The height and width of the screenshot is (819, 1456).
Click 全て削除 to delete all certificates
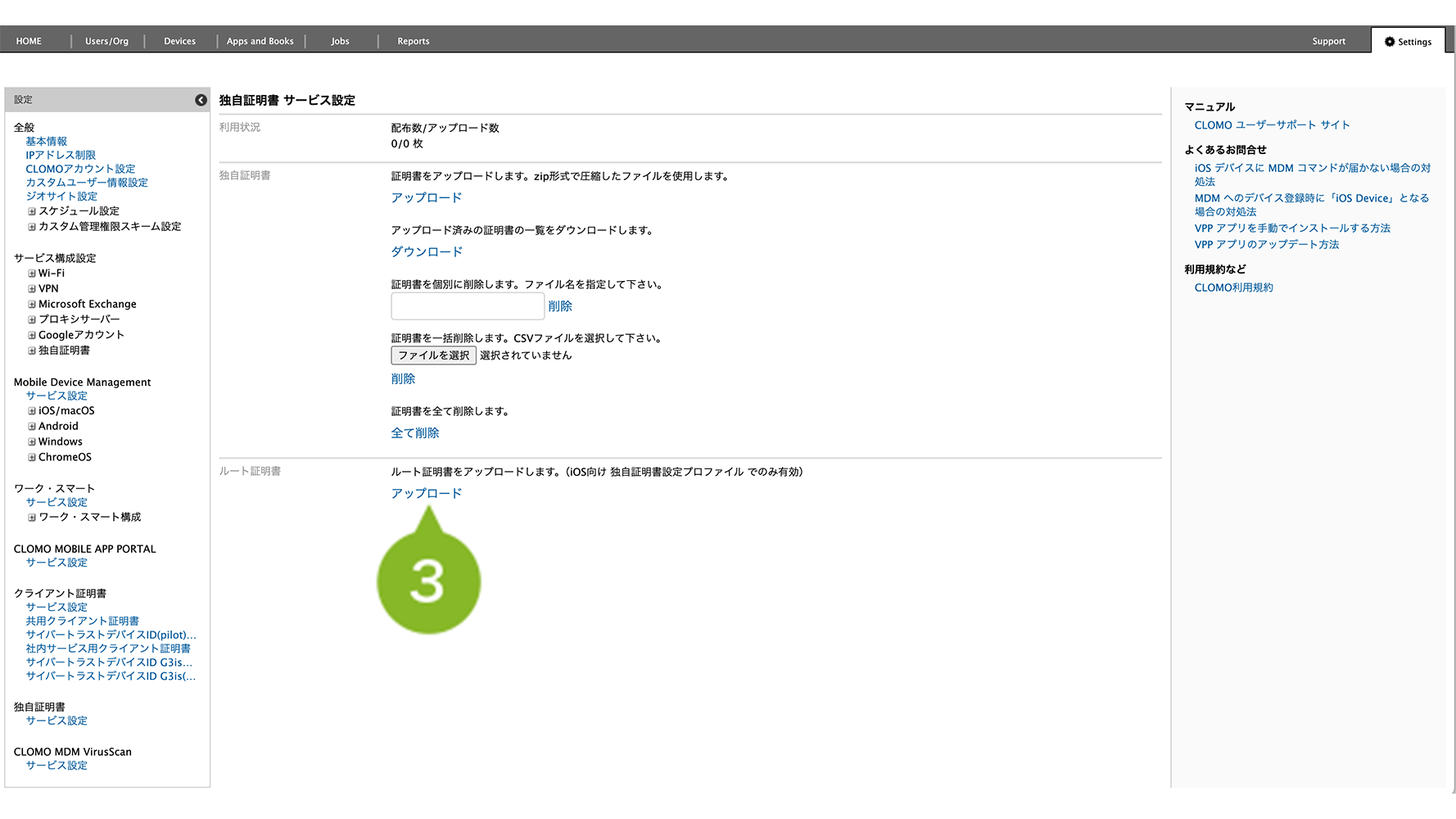414,433
